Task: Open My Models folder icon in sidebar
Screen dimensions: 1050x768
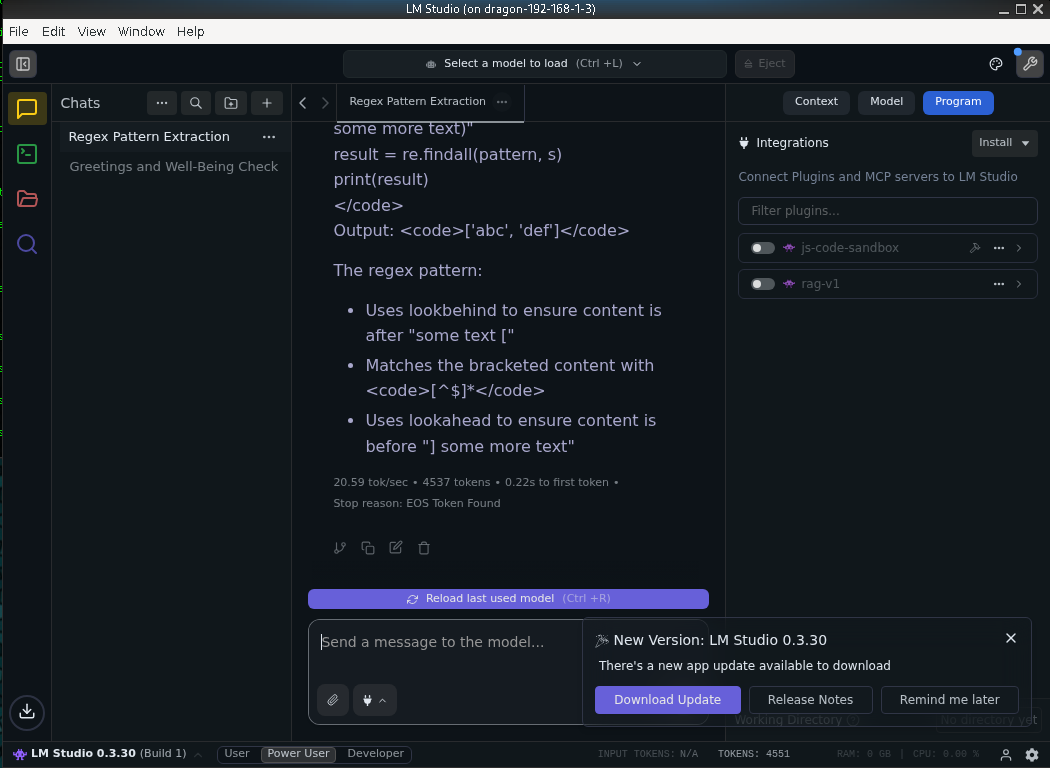Action: [x=27, y=199]
